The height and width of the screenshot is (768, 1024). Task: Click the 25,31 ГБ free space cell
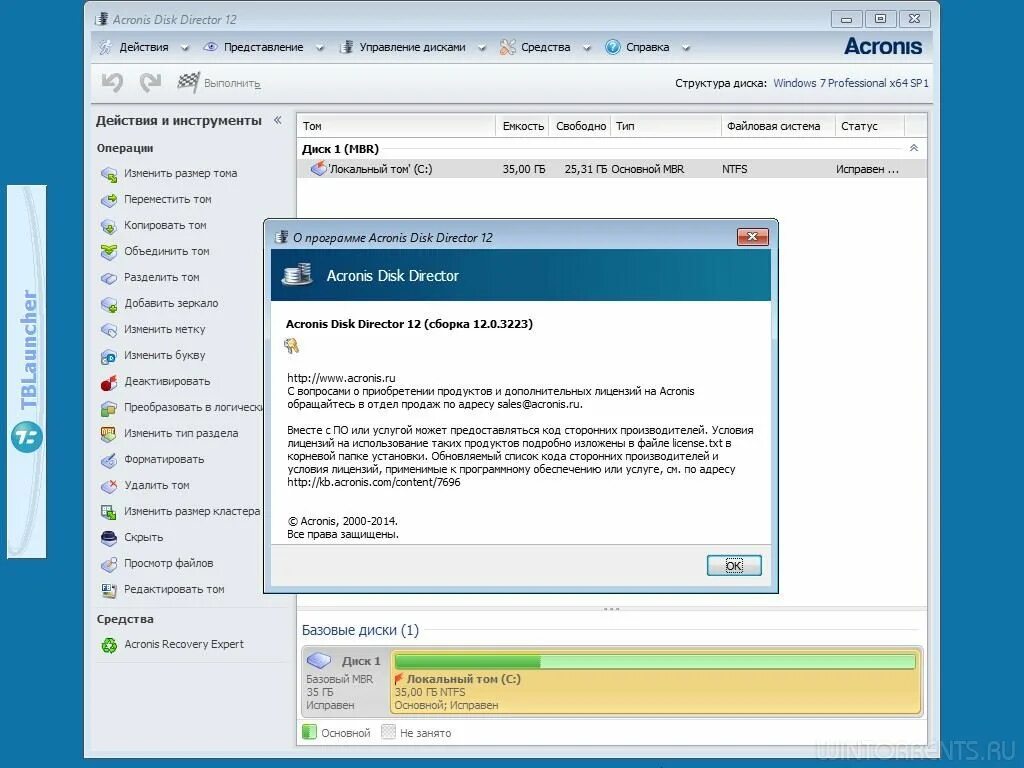[585, 169]
